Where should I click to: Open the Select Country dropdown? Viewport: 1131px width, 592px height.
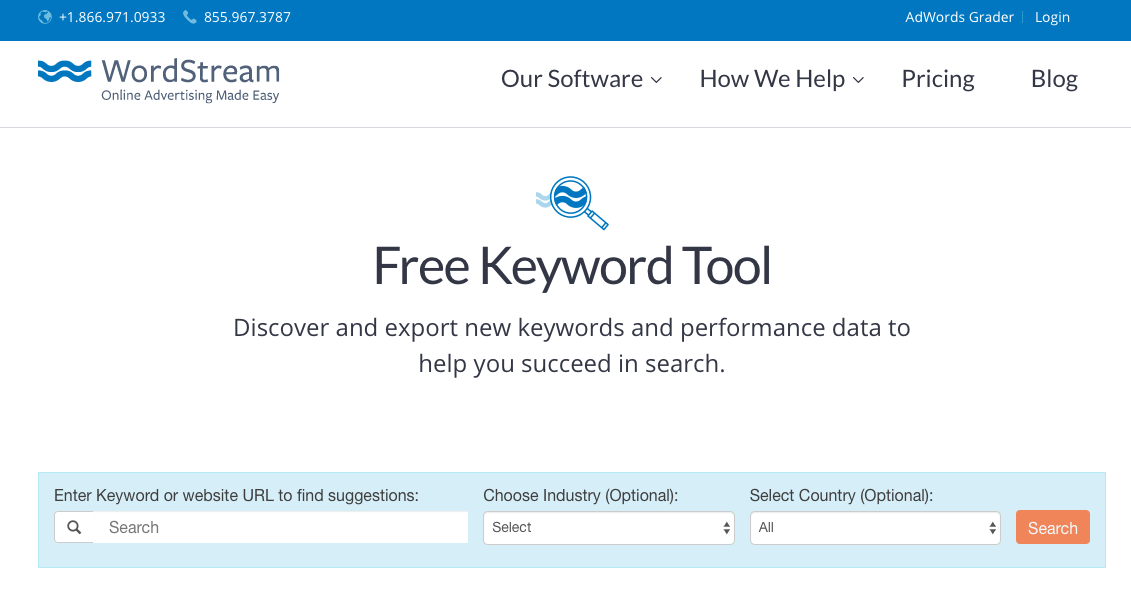click(x=875, y=528)
